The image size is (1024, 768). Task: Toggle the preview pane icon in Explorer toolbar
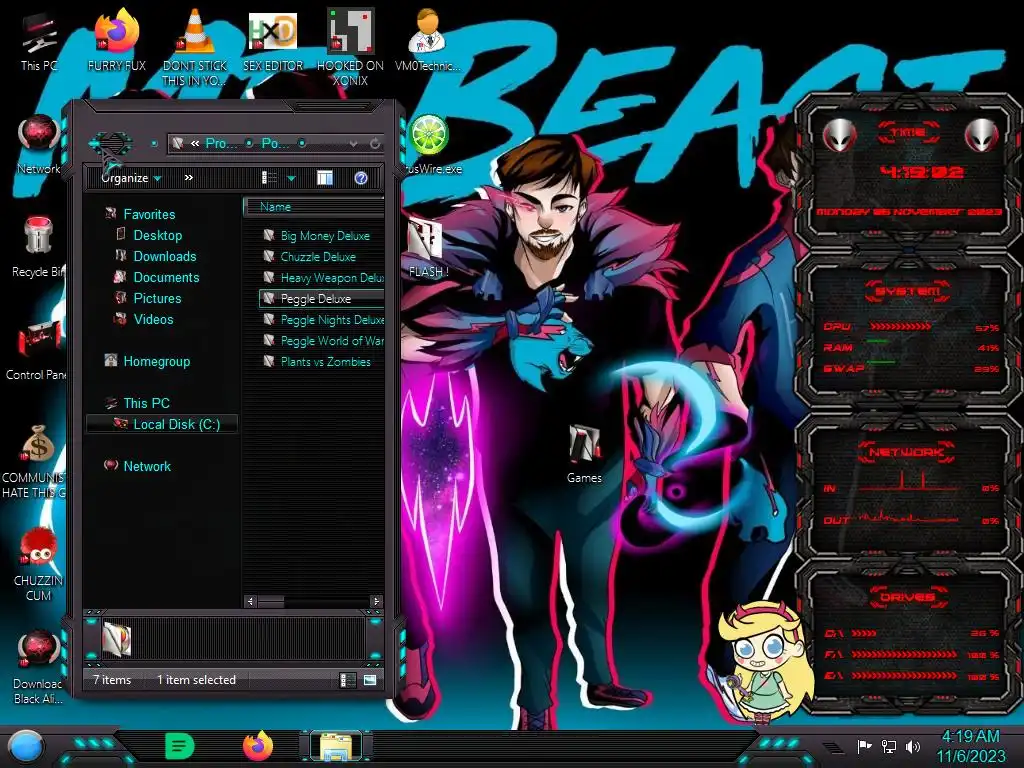click(325, 178)
